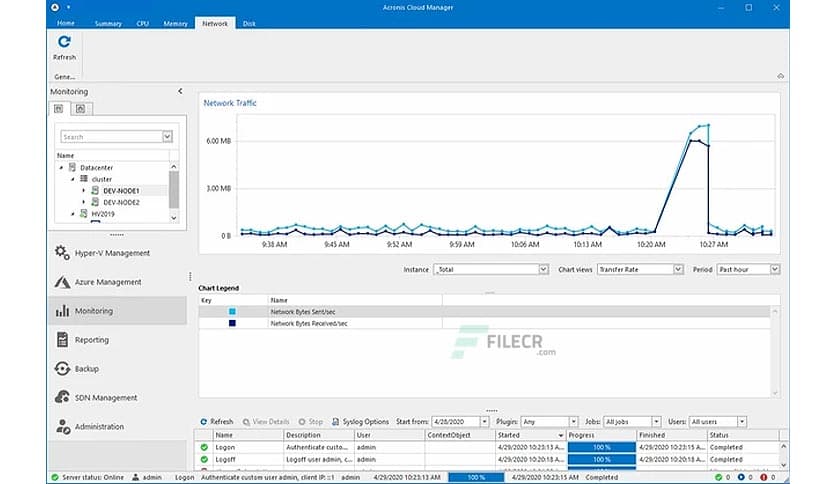Open Hyper-V Management section
This screenshot has width=836, height=484.
coord(117,253)
